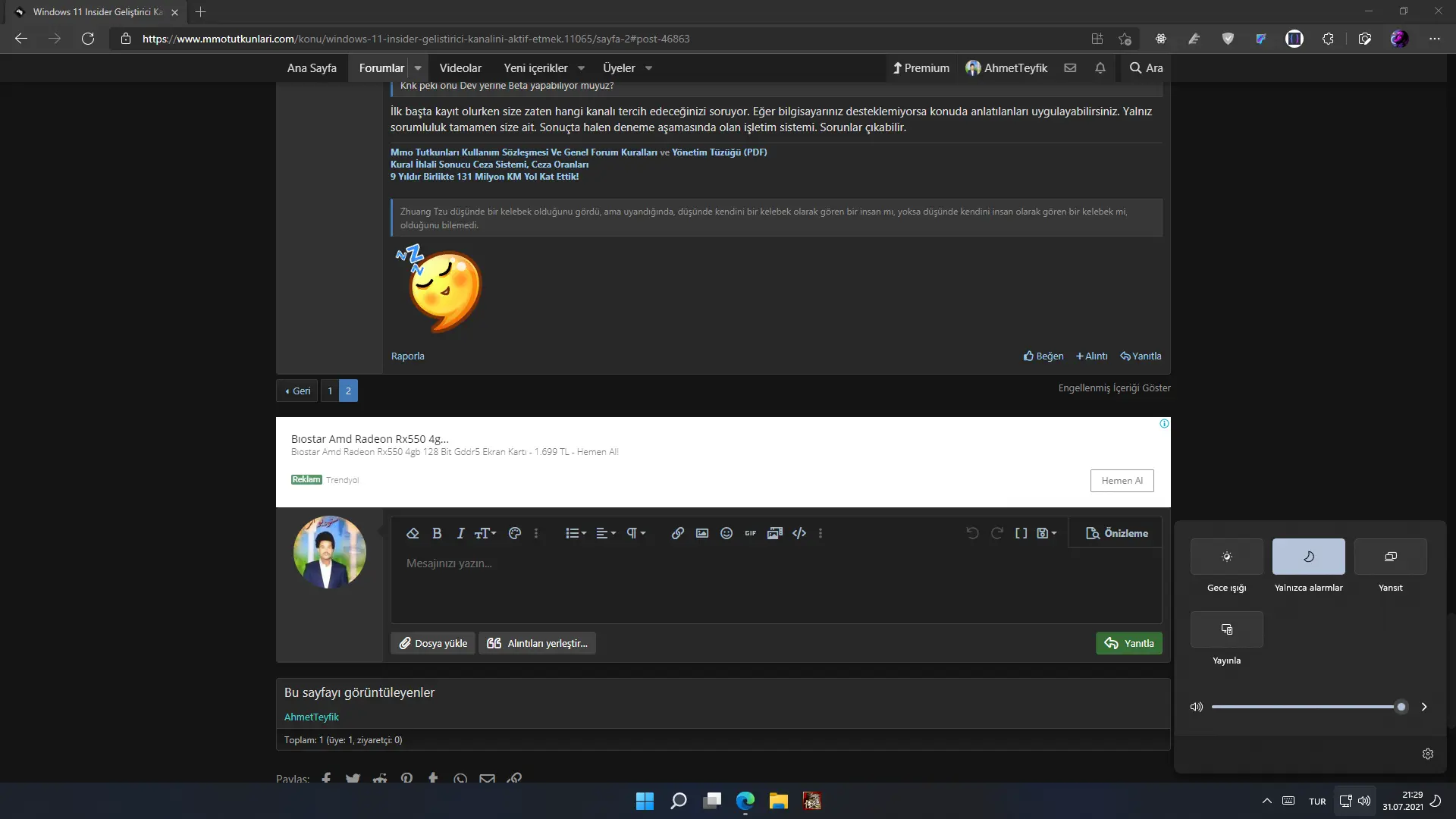Click the Bold formatting icon
The width and height of the screenshot is (1456, 819).
pos(437,533)
